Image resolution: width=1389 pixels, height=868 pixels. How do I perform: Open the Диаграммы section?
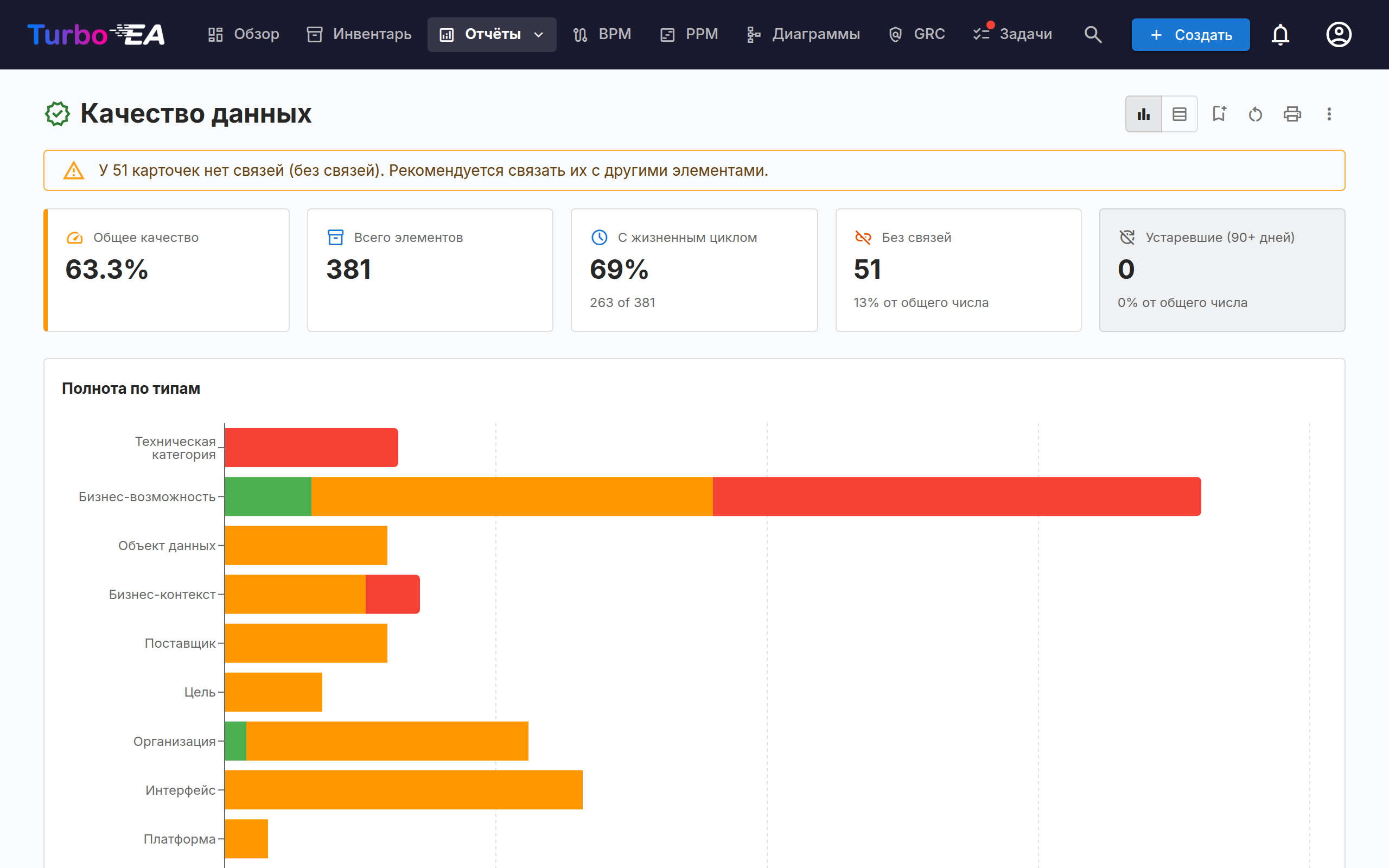[804, 34]
